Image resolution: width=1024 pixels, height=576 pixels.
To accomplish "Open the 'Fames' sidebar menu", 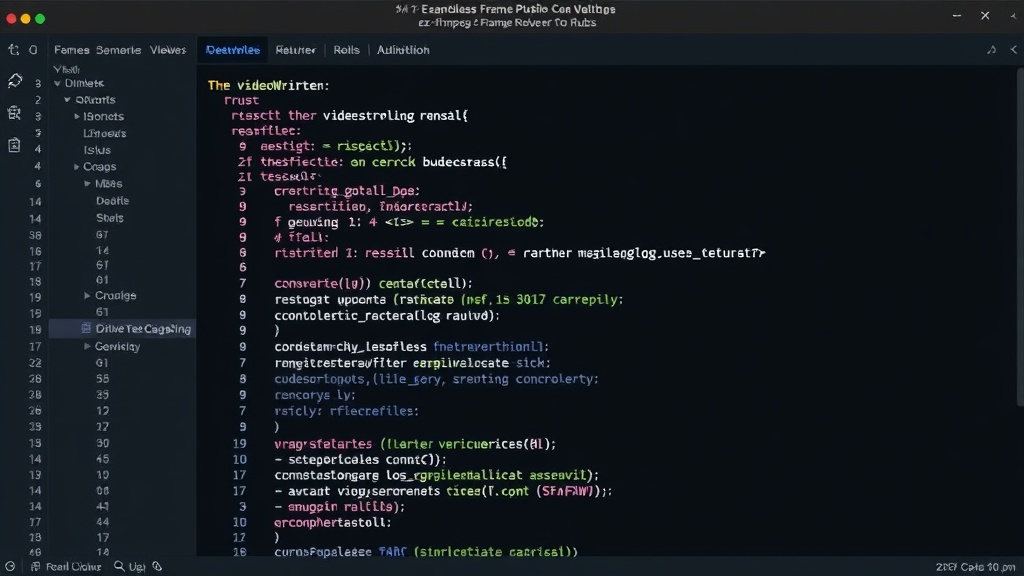I will tap(71, 50).
